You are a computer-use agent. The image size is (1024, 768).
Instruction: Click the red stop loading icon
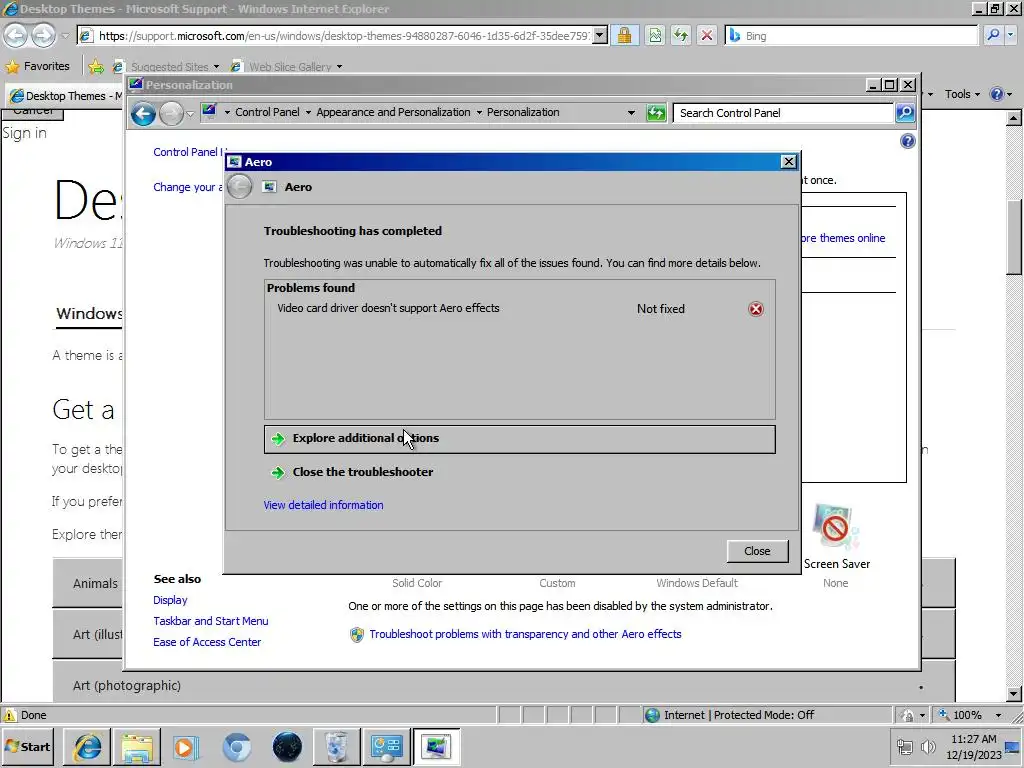[x=707, y=35]
